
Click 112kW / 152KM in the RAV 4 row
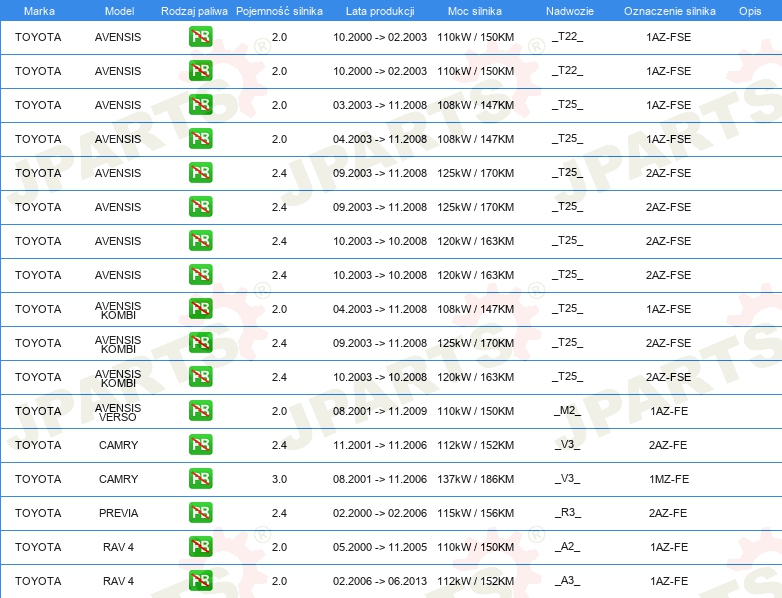coord(475,581)
